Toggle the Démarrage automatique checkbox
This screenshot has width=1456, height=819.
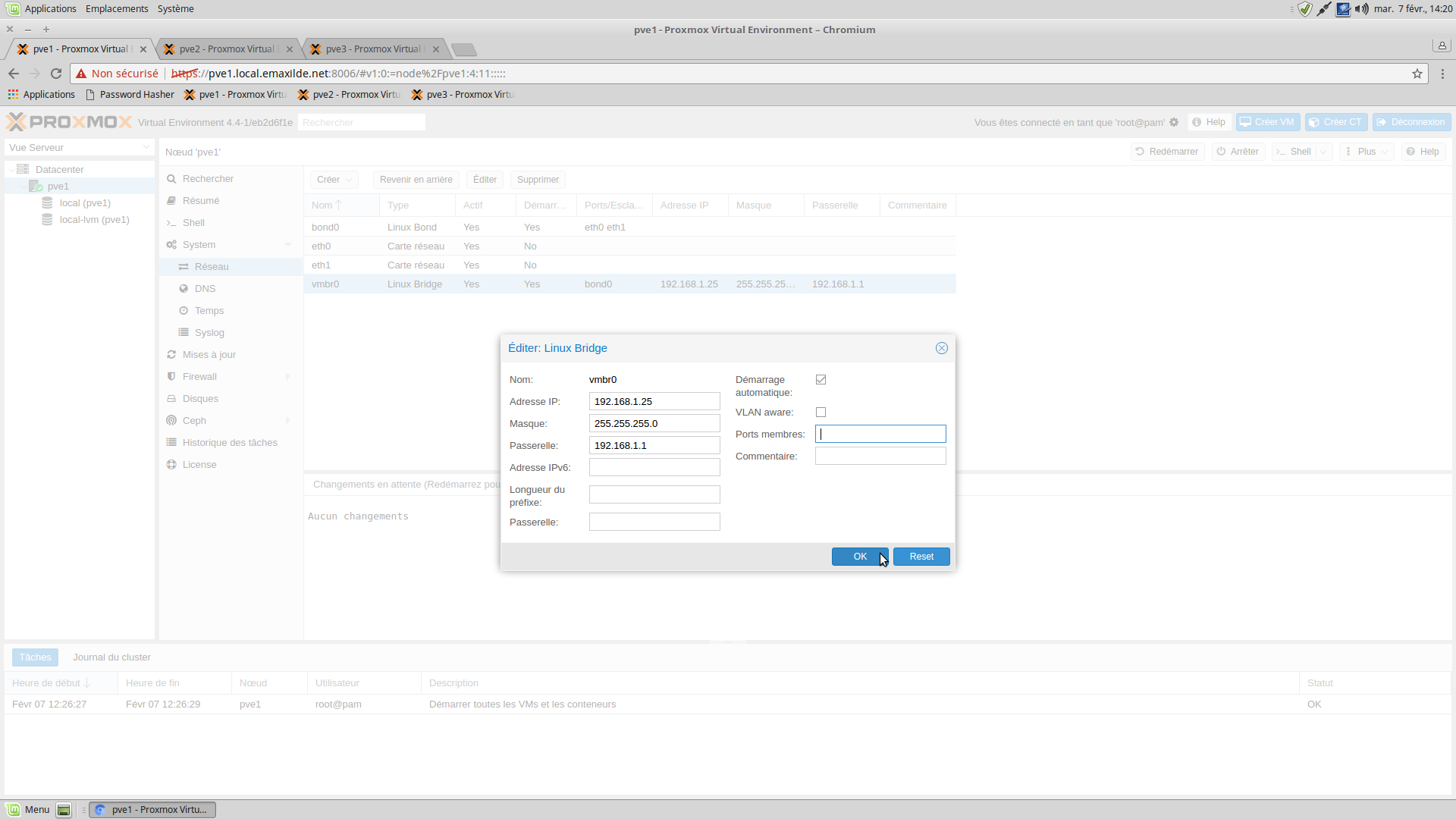[x=821, y=380]
